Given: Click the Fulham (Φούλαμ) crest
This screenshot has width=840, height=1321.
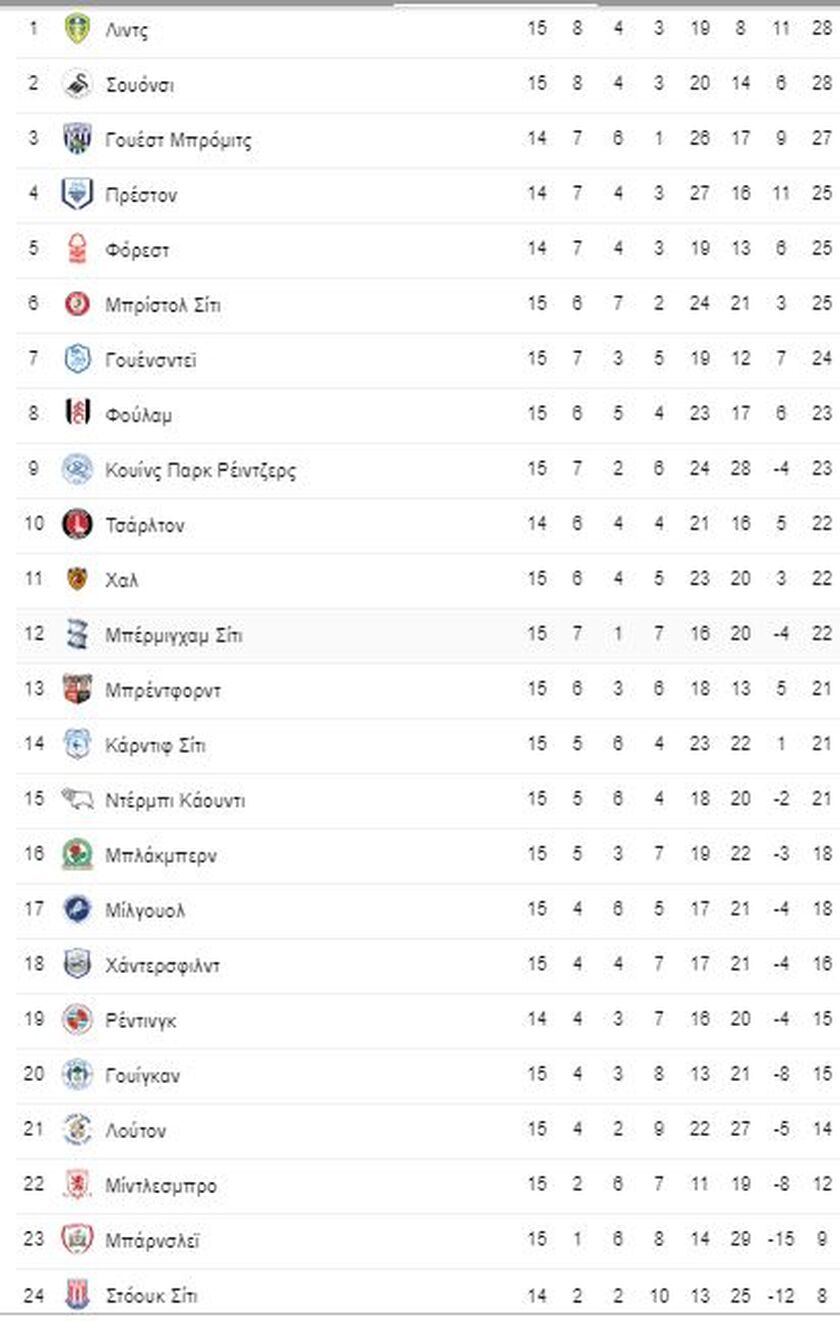Looking at the screenshot, I should pos(77,414).
